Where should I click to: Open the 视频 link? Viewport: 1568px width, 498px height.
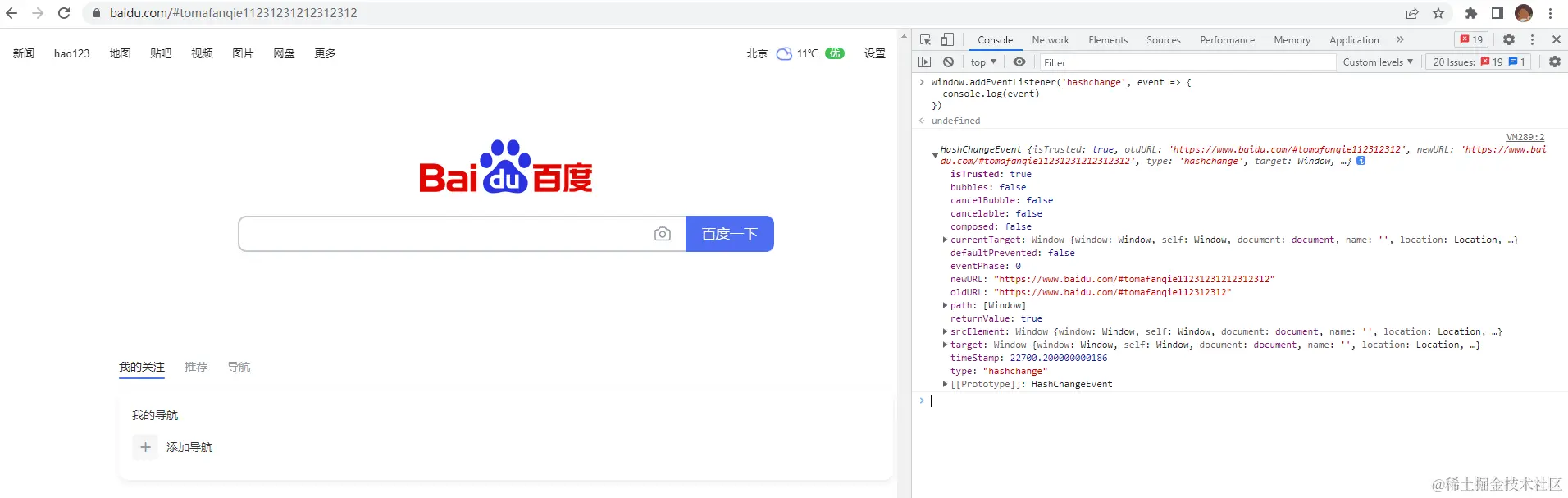(202, 53)
